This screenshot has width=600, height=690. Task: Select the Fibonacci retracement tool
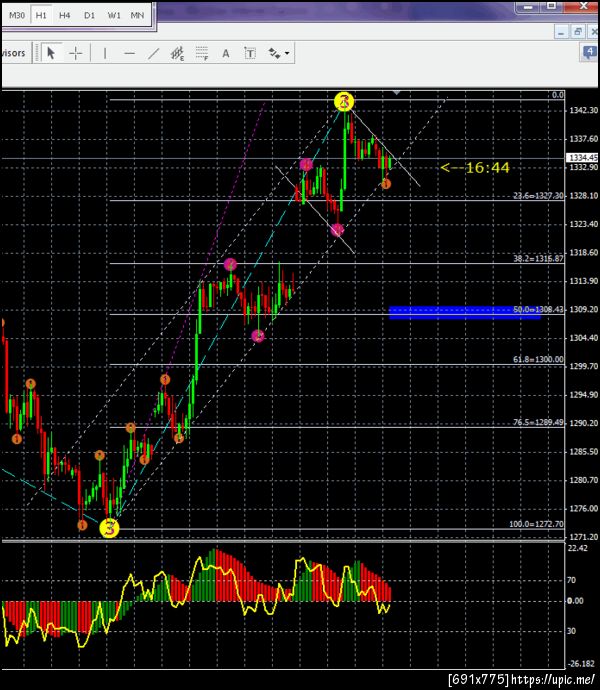point(202,54)
